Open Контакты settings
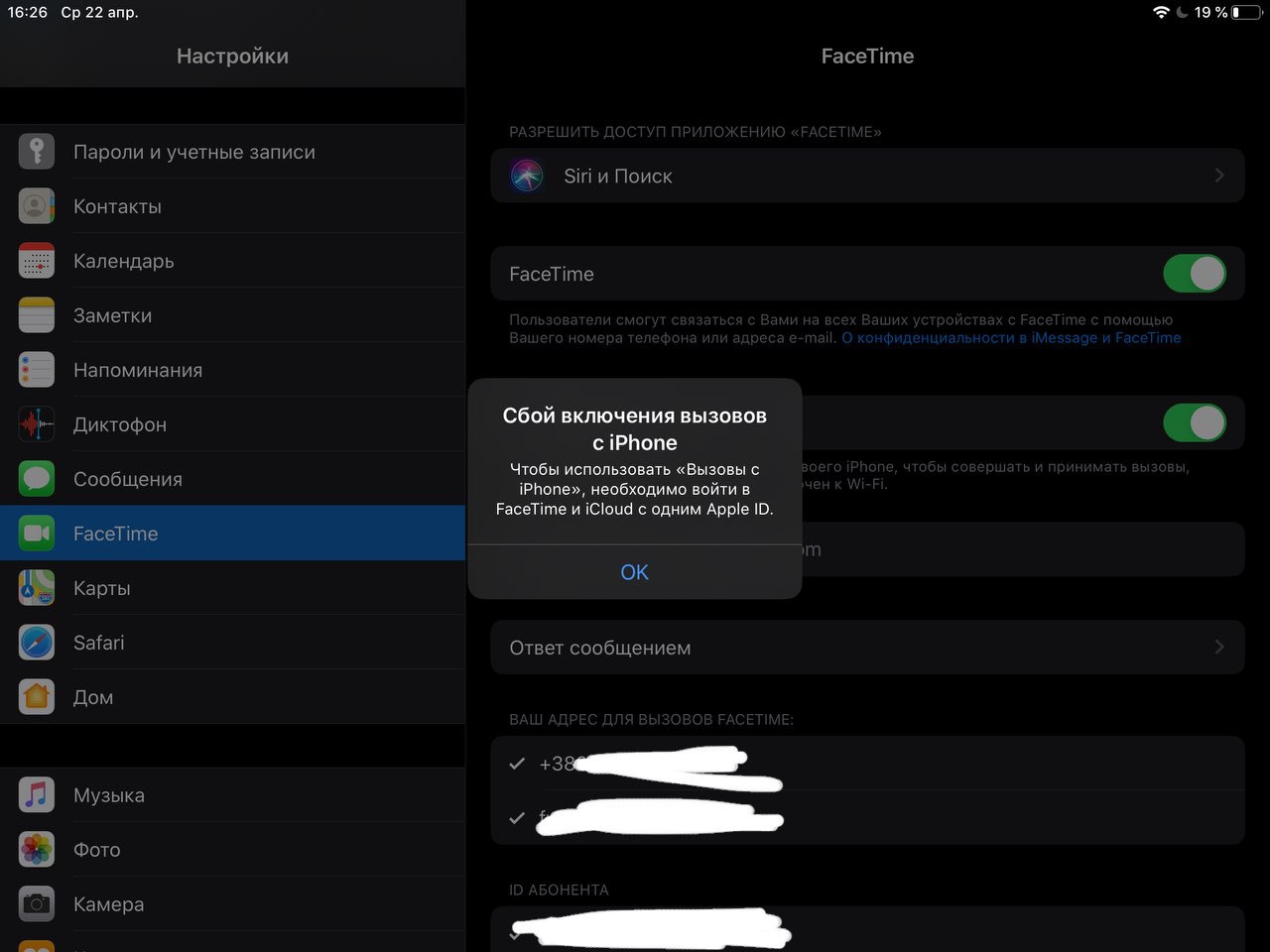Viewport: 1270px width, 952px height. pyautogui.click(x=232, y=206)
